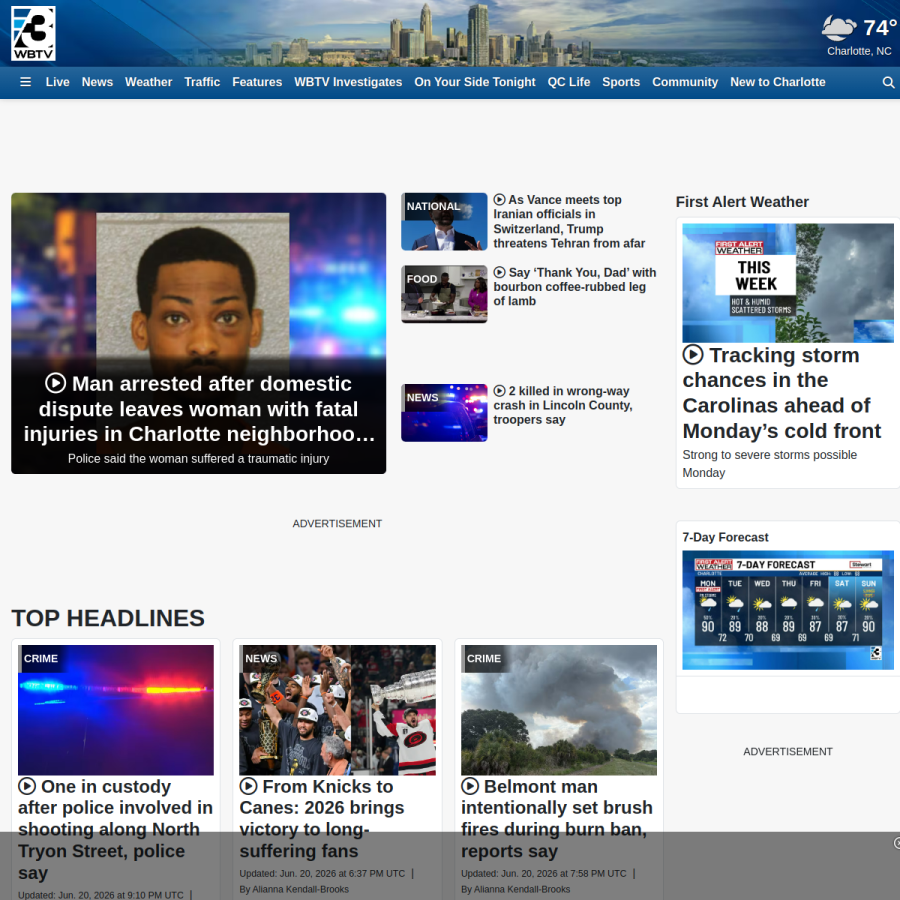
Task: Play icon beside Belmont man headline
Action: [x=470, y=786]
